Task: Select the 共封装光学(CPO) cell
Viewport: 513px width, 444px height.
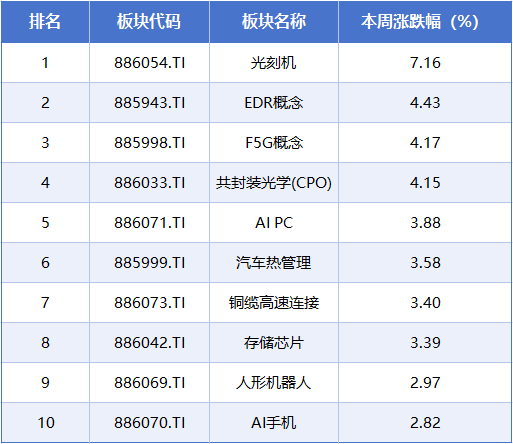Action: pos(274,183)
